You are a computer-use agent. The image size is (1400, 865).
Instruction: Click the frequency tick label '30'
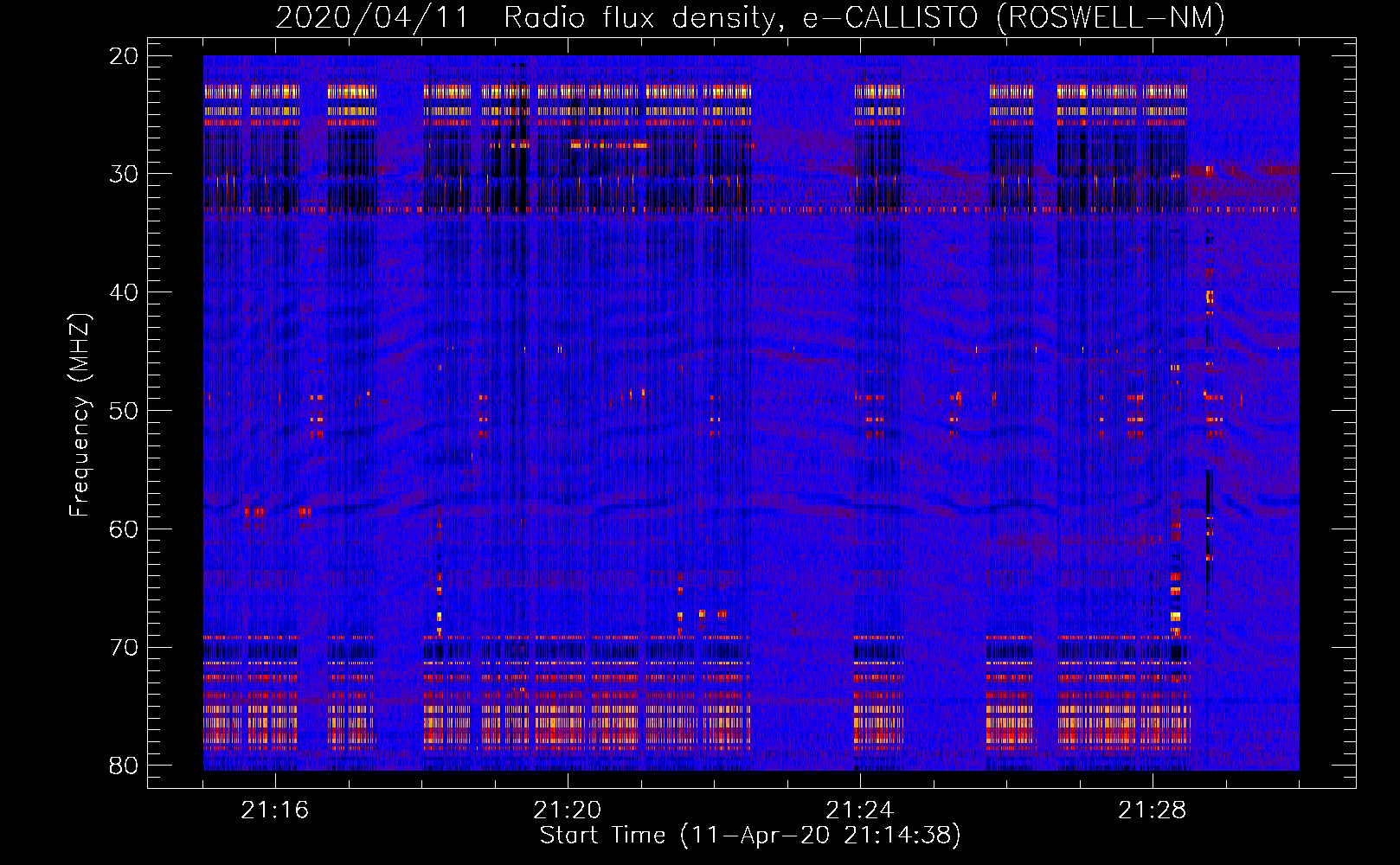(x=124, y=174)
